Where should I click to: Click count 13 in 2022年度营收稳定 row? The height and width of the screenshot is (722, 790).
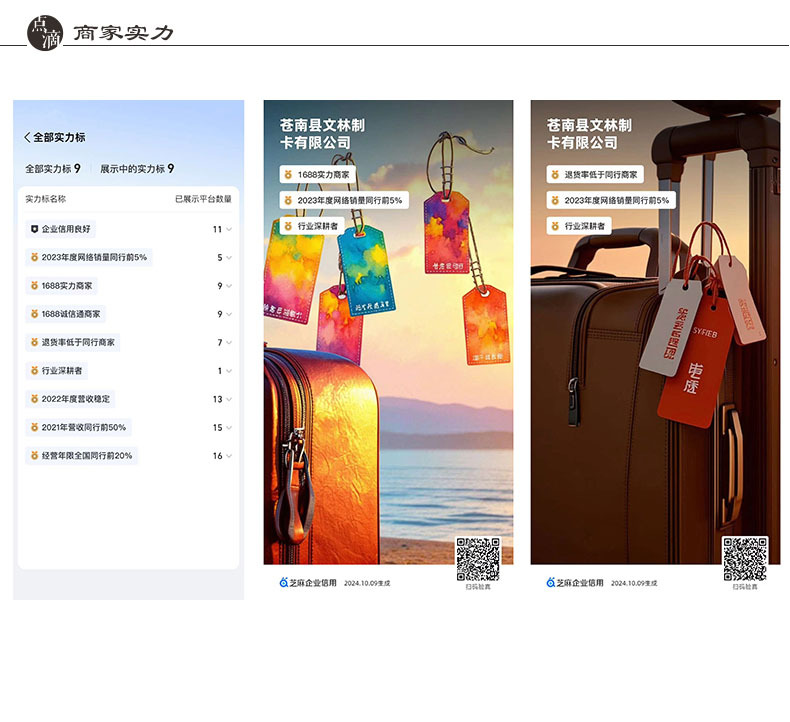tap(217, 399)
